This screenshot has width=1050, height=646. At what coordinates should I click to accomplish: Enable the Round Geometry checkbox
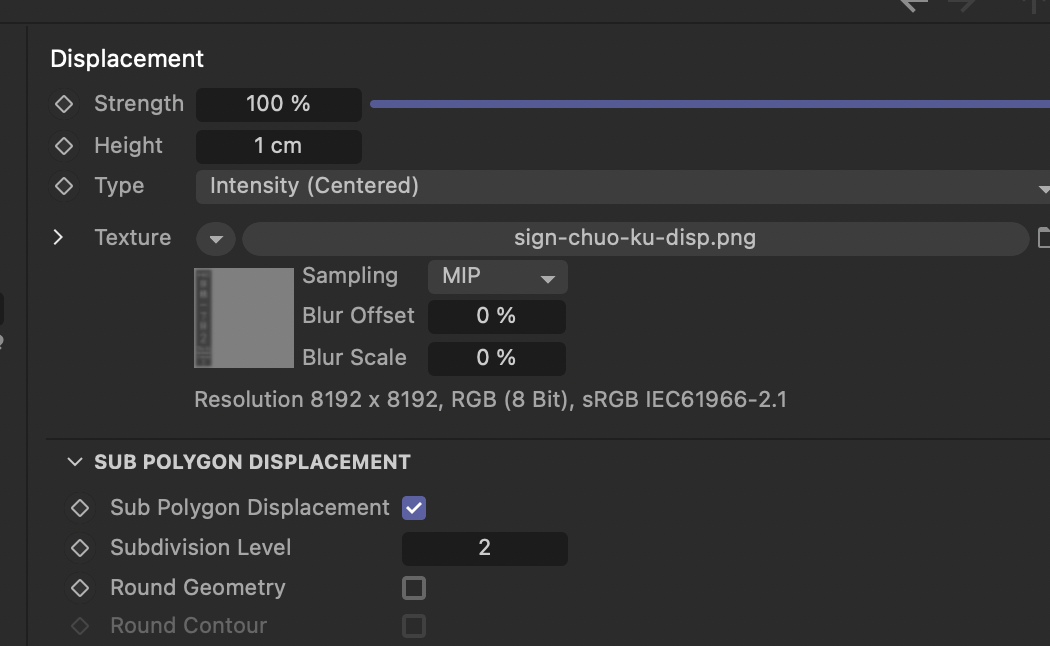pyautogui.click(x=414, y=588)
